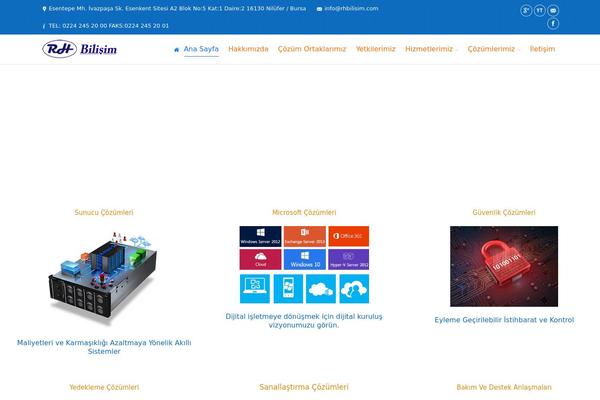The image size is (600, 400).
Task: Click the smartphone tile in Microsoft image
Action: [288, 289]
